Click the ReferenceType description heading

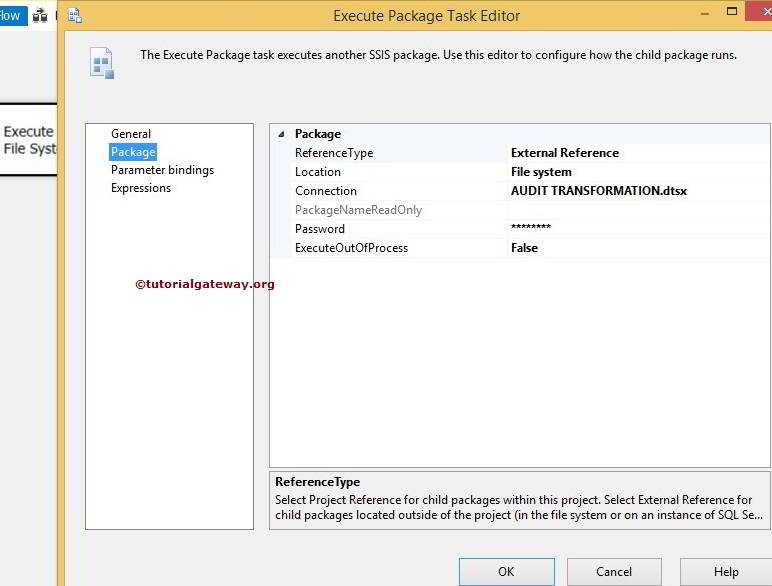tap(318, 482)
